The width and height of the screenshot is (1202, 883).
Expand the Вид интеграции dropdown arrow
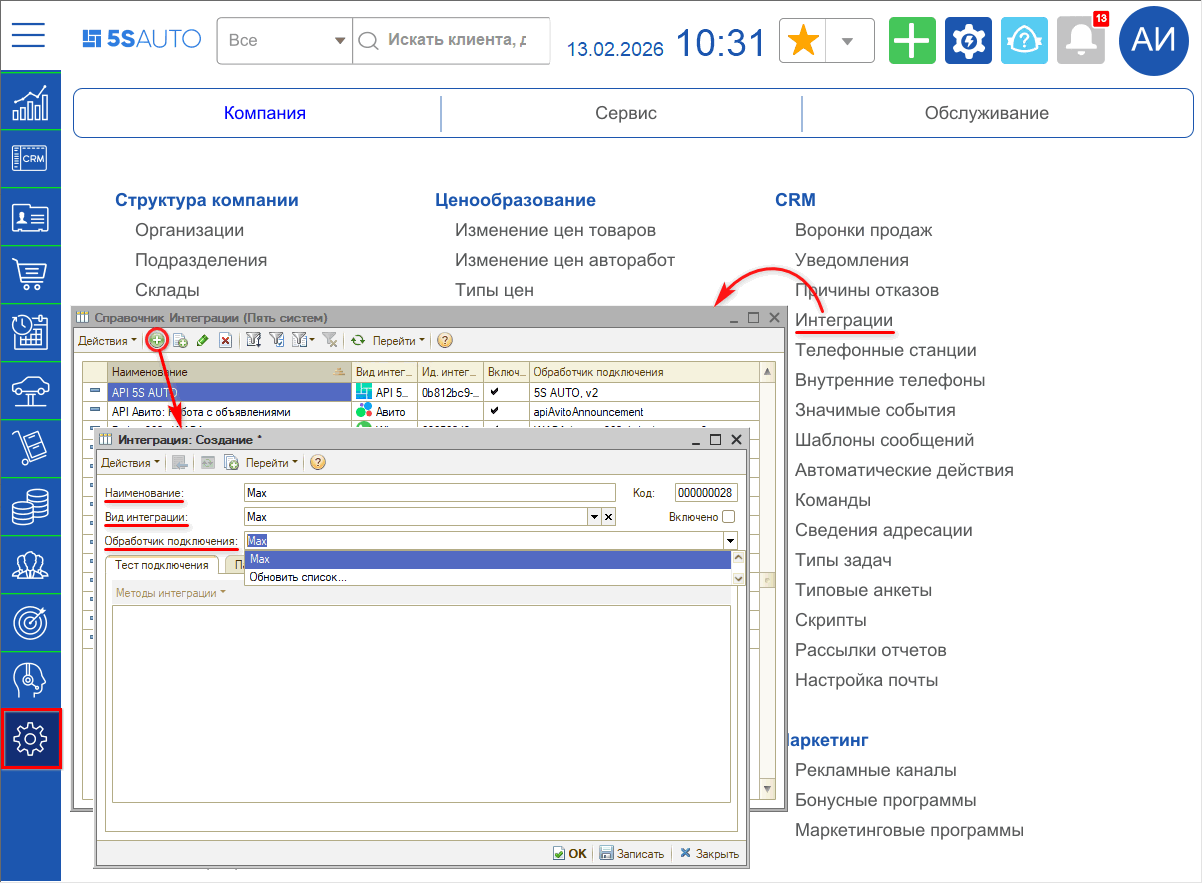click(596, 515)
